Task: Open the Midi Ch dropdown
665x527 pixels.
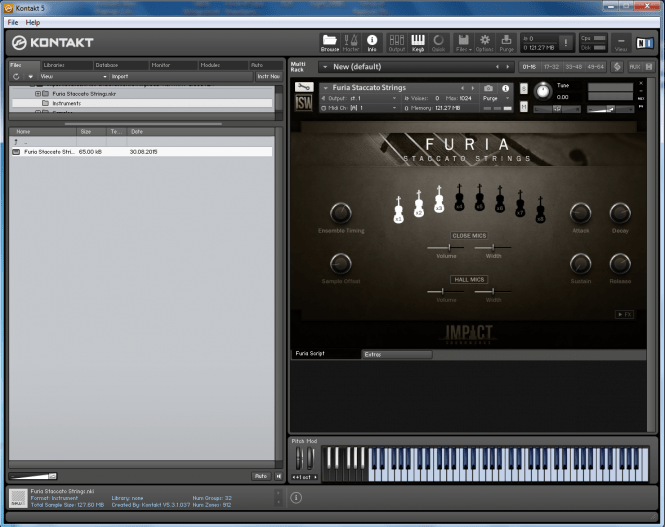Action: 394,108
